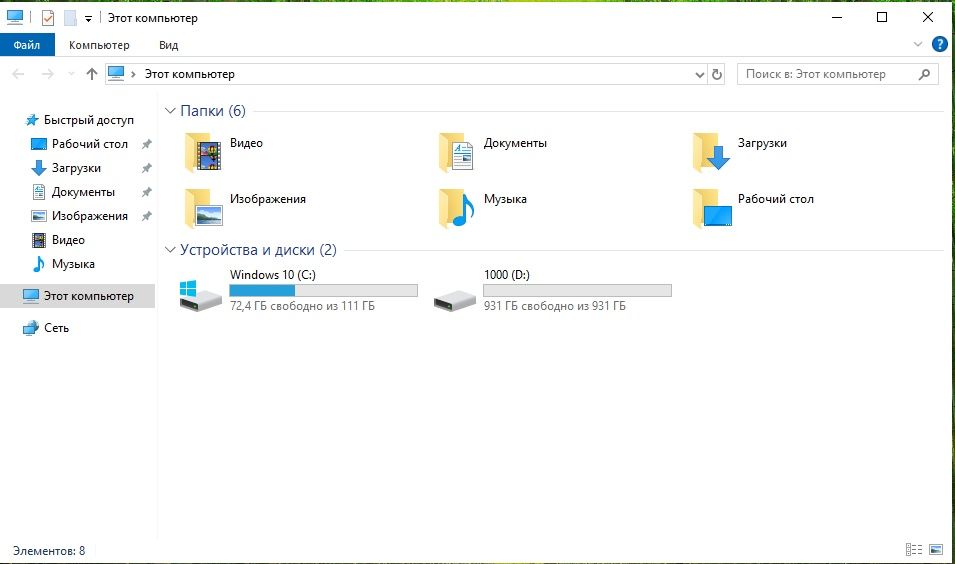Viewport: 955px width, 564px height.
Task: Open the Загрузки folder in the Папки section
Action: point(740,152)
